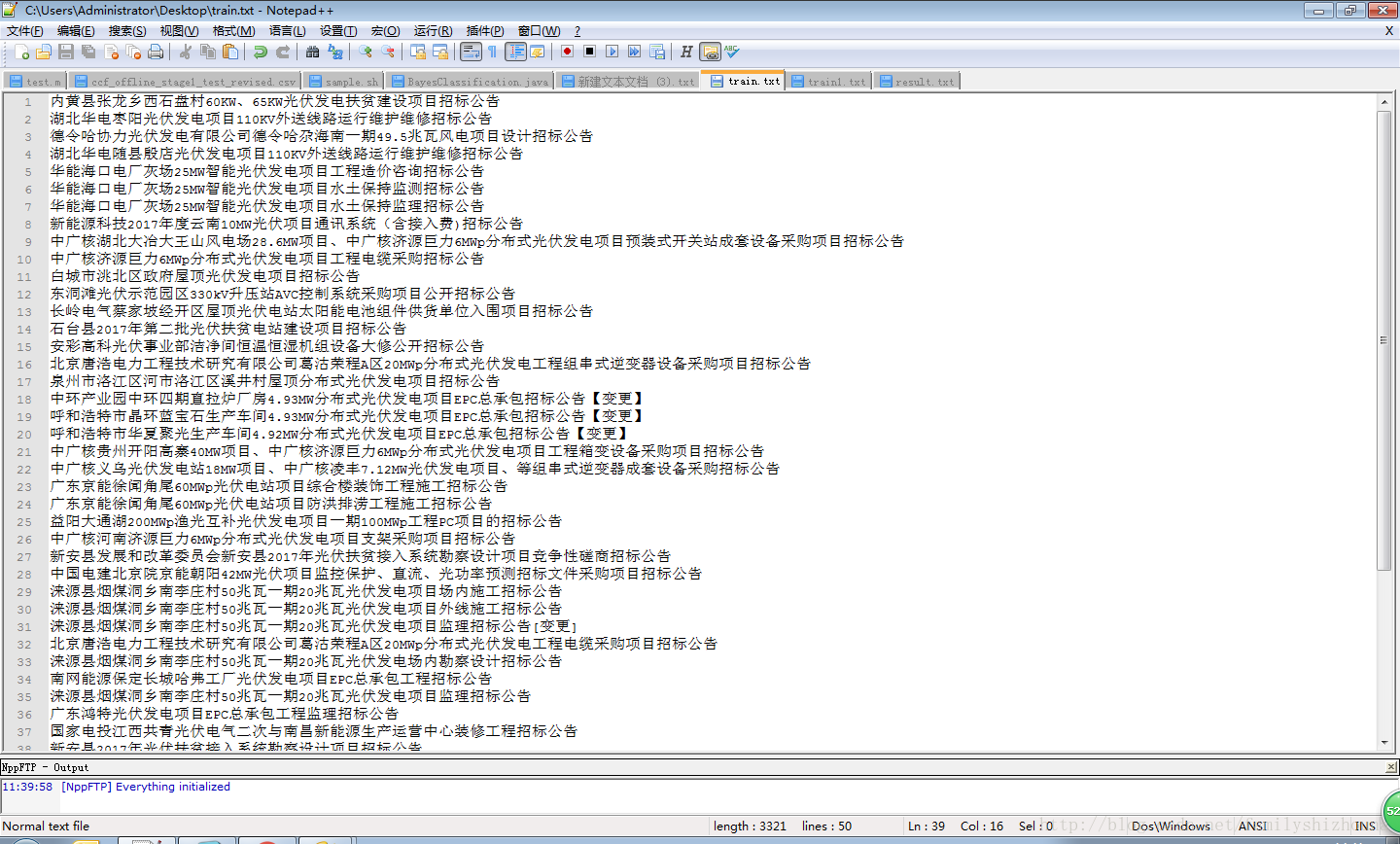Toggle synchronized horizontal scrolling

click(x=440, y=52)
